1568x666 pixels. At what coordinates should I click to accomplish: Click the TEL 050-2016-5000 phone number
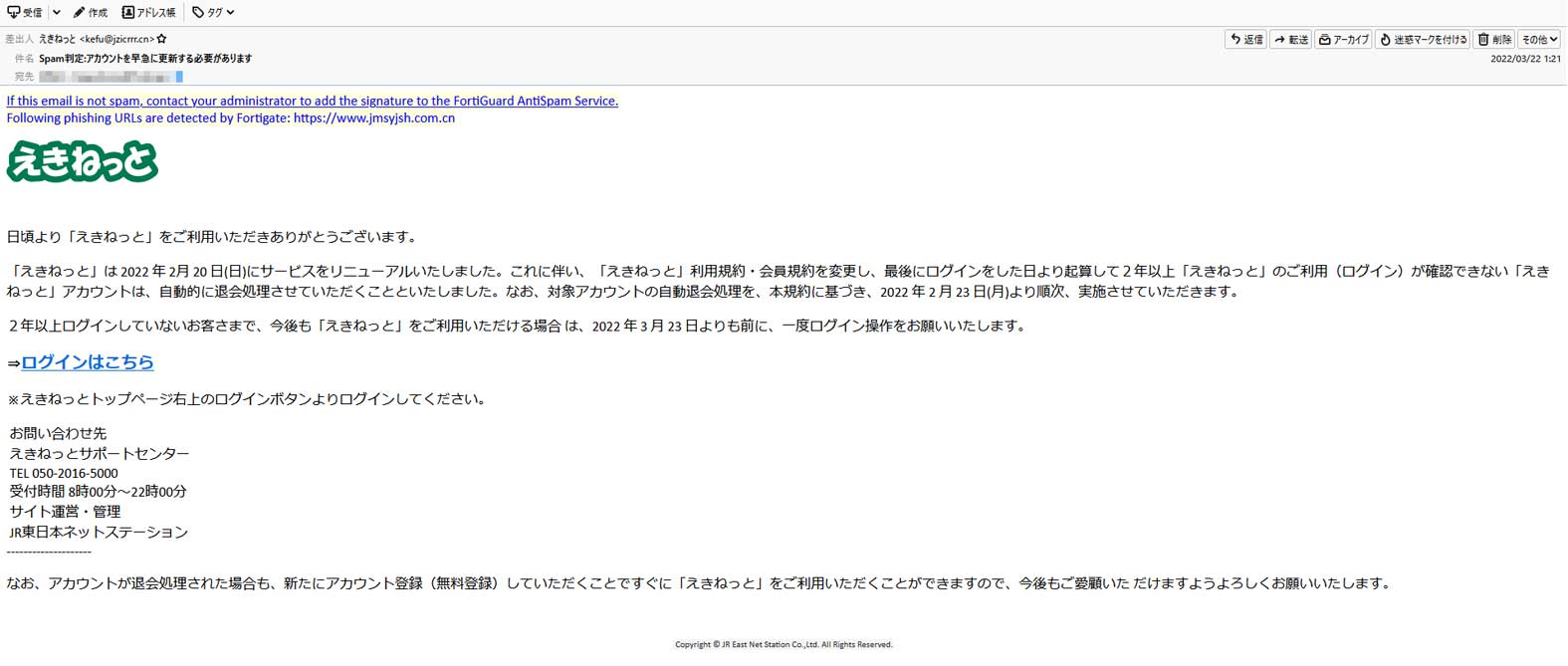pyautogui.click(x=64, y=473)
